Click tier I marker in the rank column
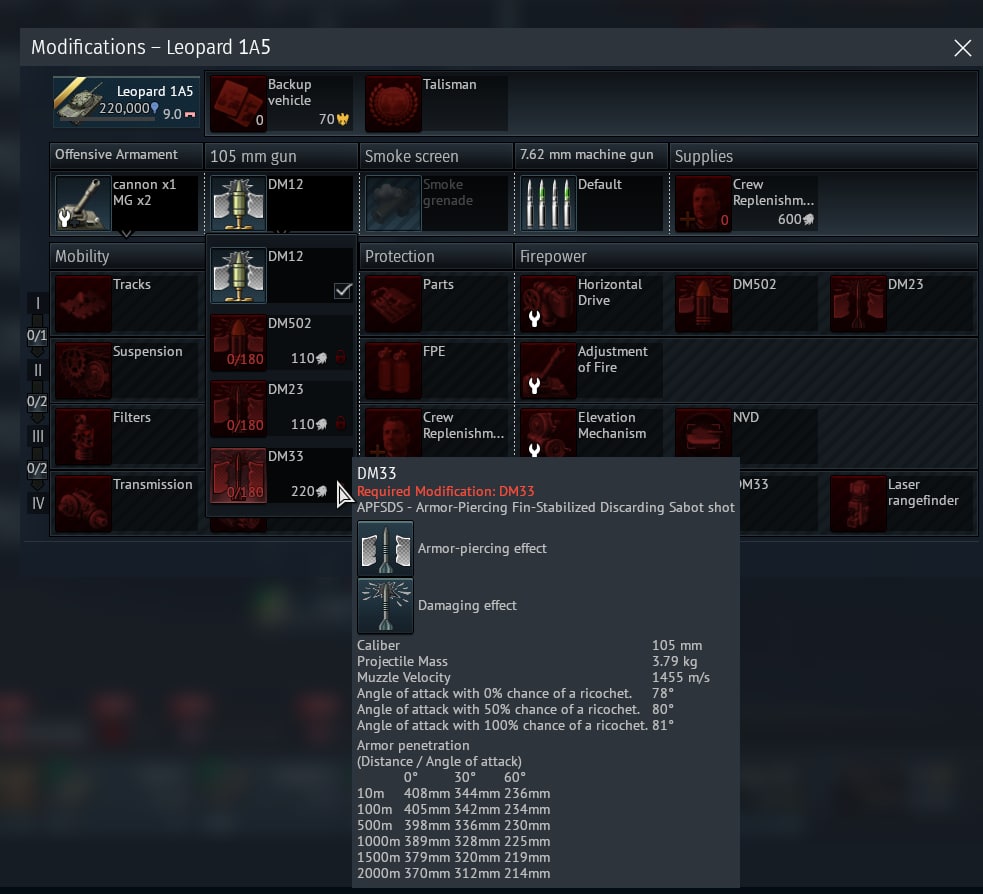Viewport: 983px width, 894px height. pos(38,303)
